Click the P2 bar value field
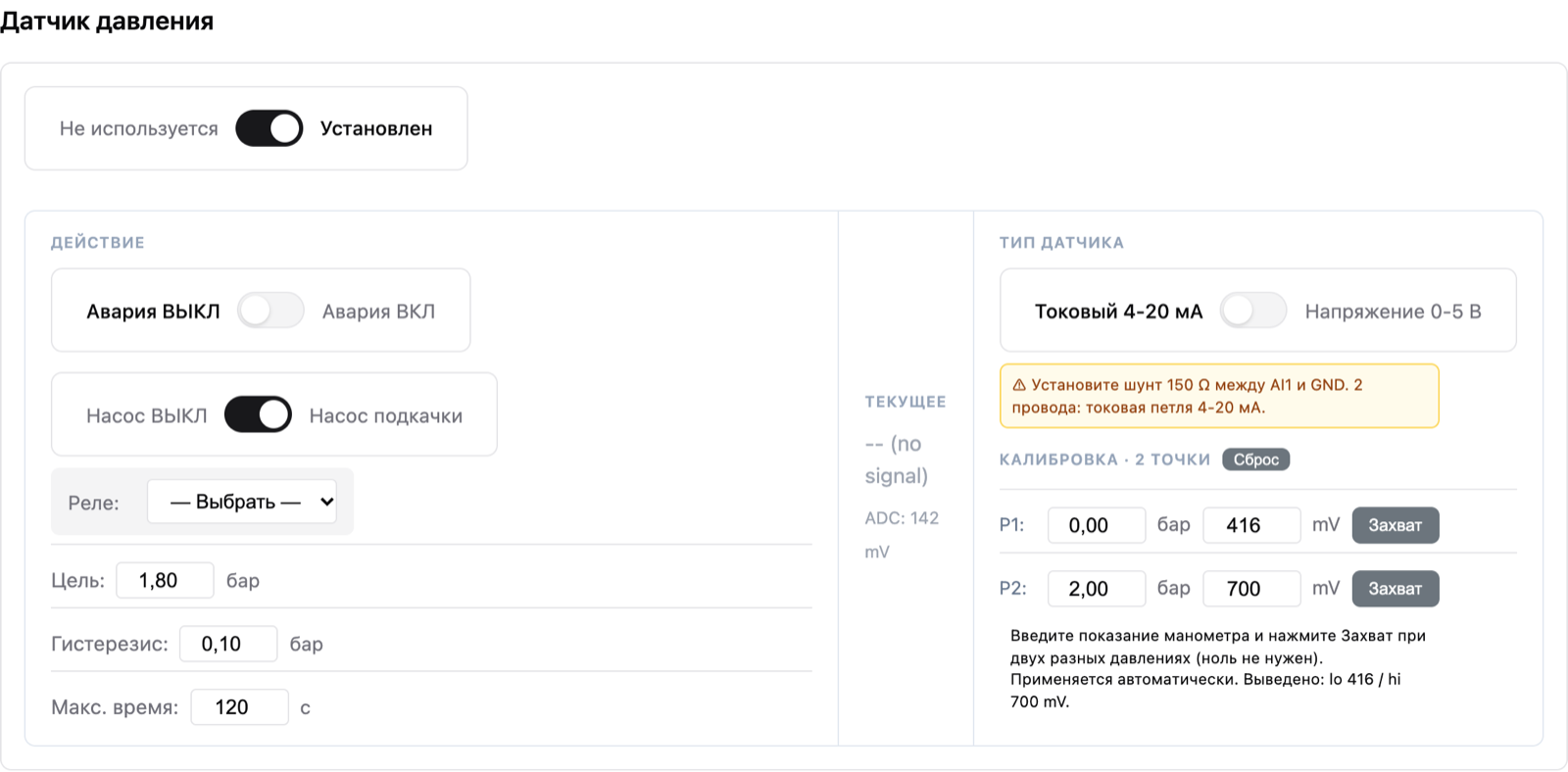Image resolution: width=1568 pixels, height=772 pixels. (1097, 589)
